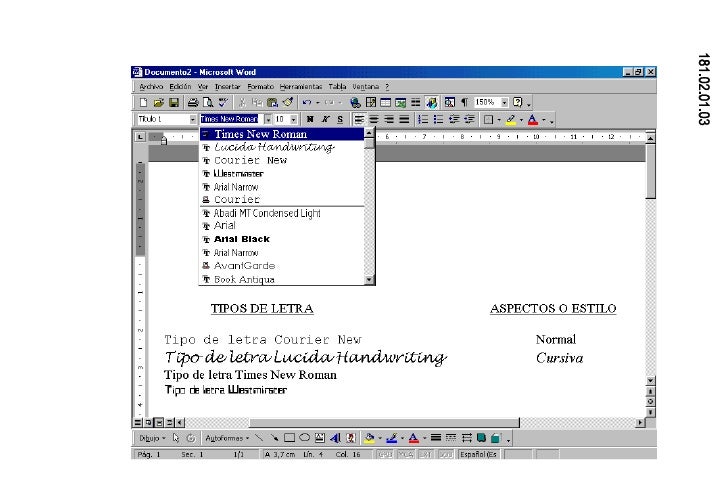This screenshot has height=504, width=728.
Task: Expand the highlight color dropdown arrow in formatting toolbar
Action: (521, 120)
